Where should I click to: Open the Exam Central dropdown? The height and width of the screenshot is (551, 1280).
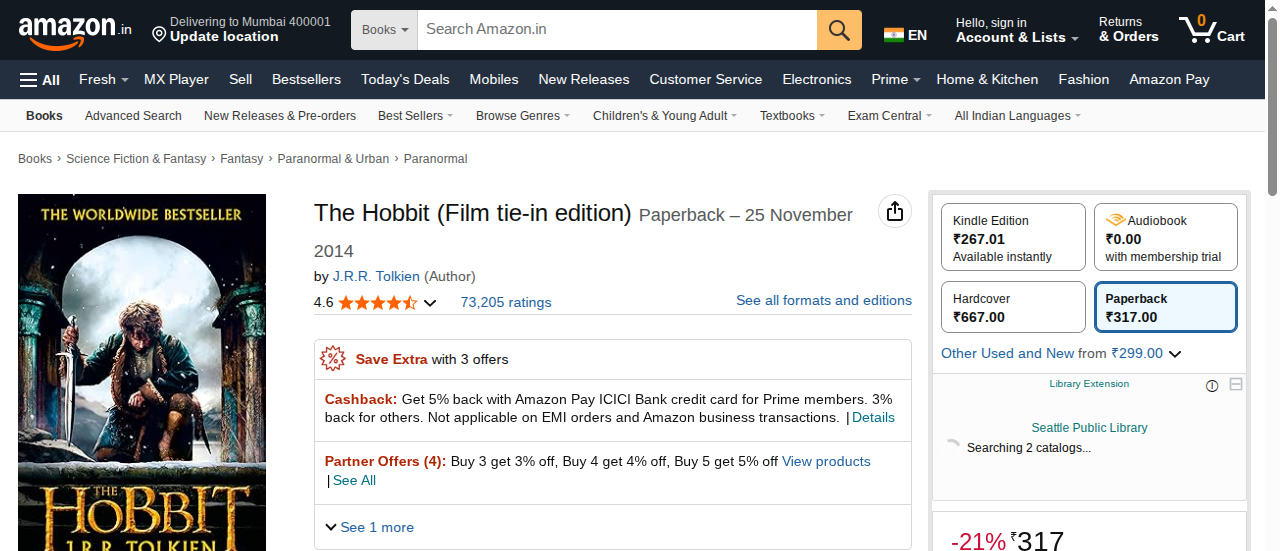(889, 116)
